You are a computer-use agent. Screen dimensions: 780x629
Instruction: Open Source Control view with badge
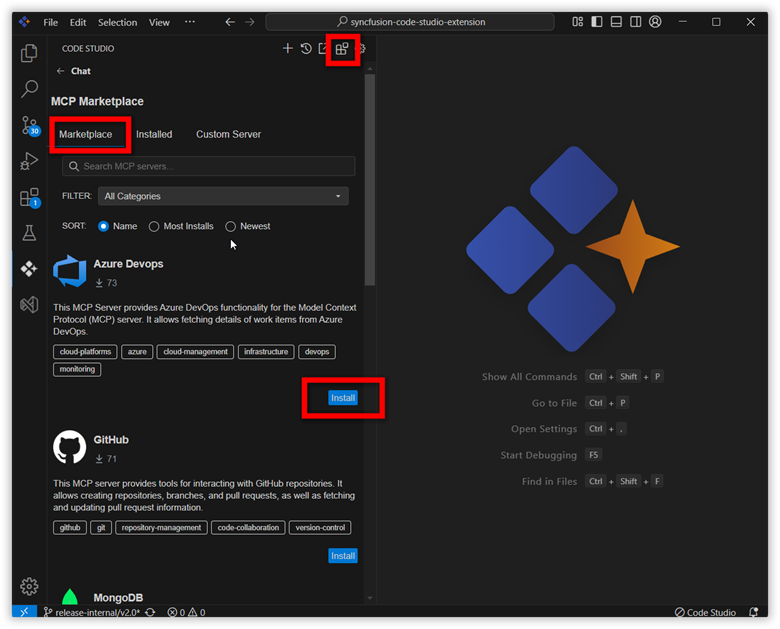coord(29,126)
